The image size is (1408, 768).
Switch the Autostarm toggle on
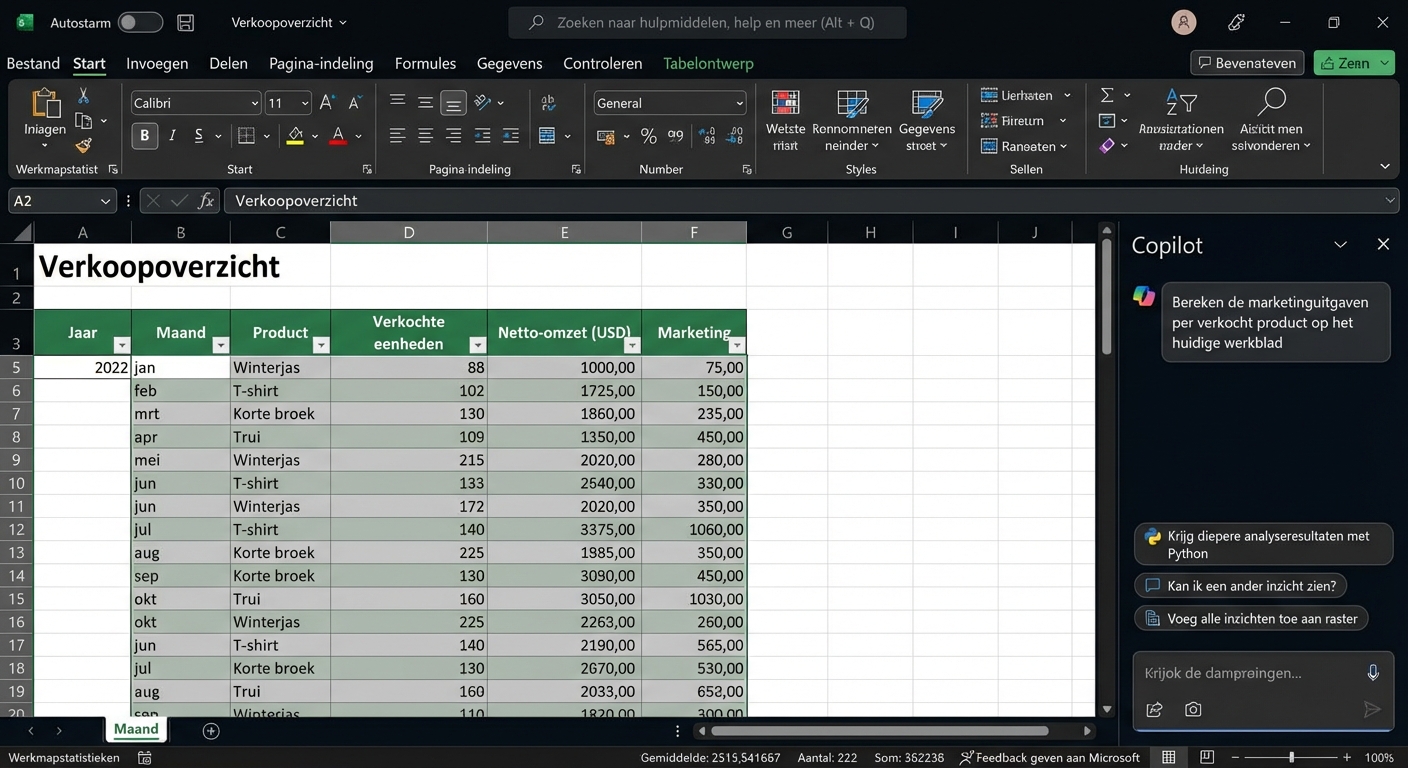click(140, 22)
